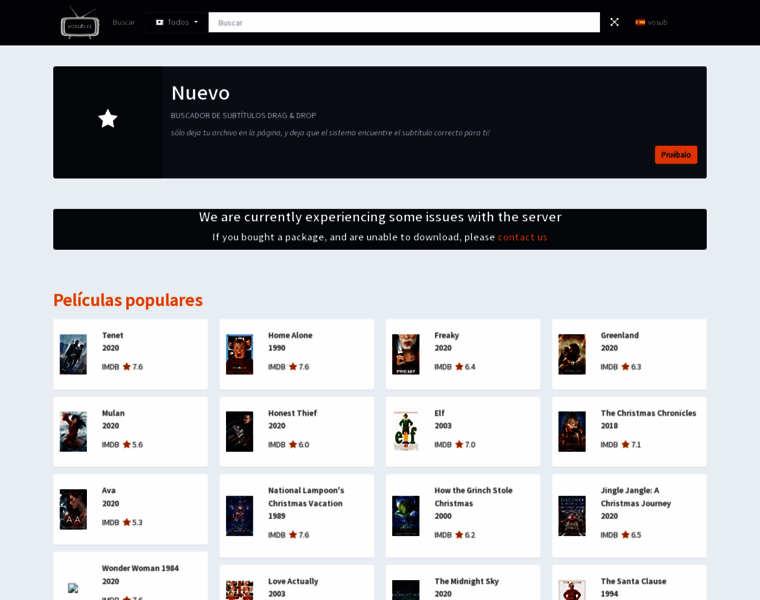Click year 1994 under The Santa Clause
Image resolution: width=760 pixels, height=600 pixels.
[609, 594]
